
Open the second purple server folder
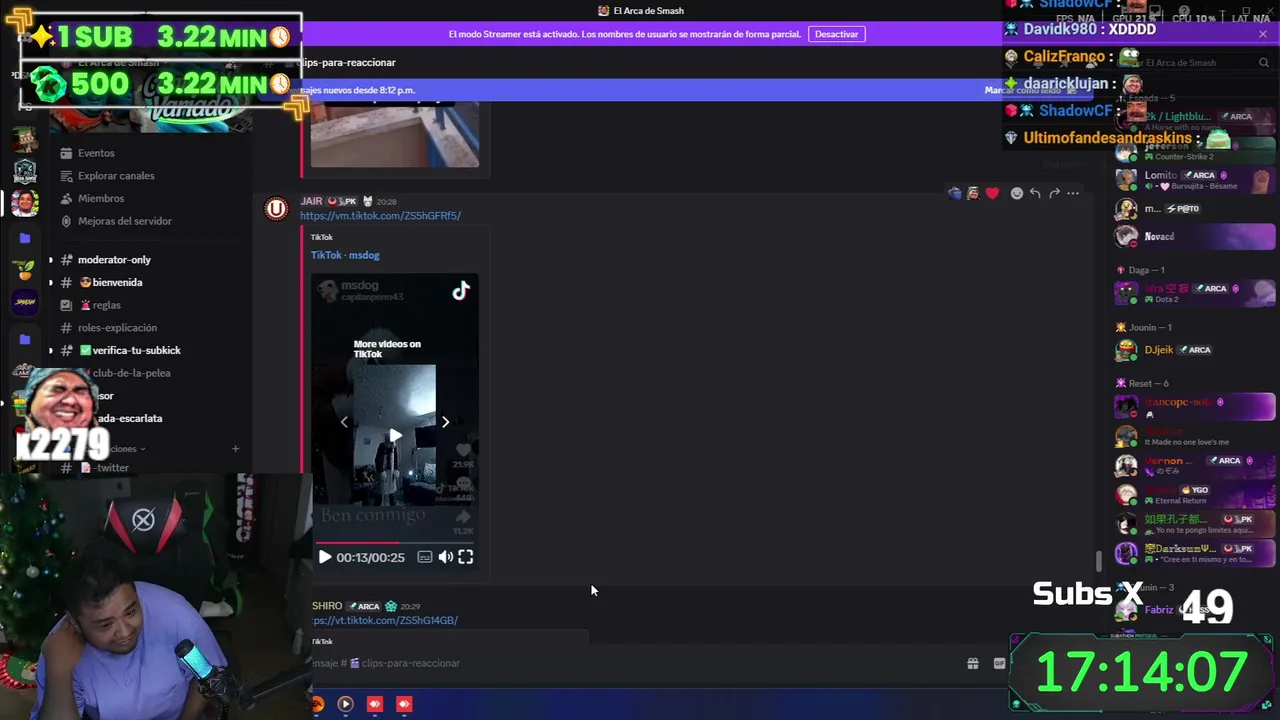click(x=25, y=340)
